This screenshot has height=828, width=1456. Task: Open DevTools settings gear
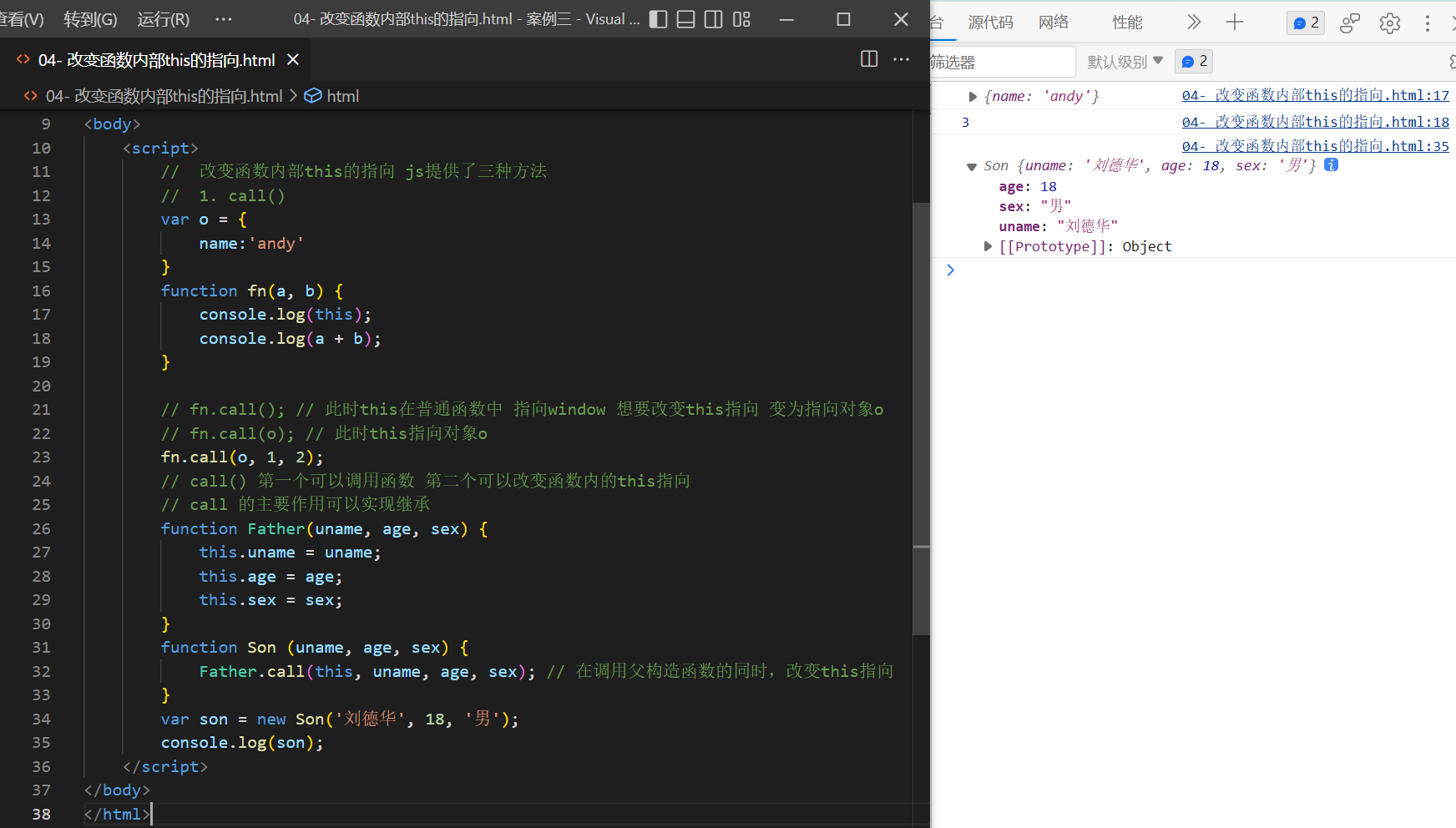[1390, 23]
